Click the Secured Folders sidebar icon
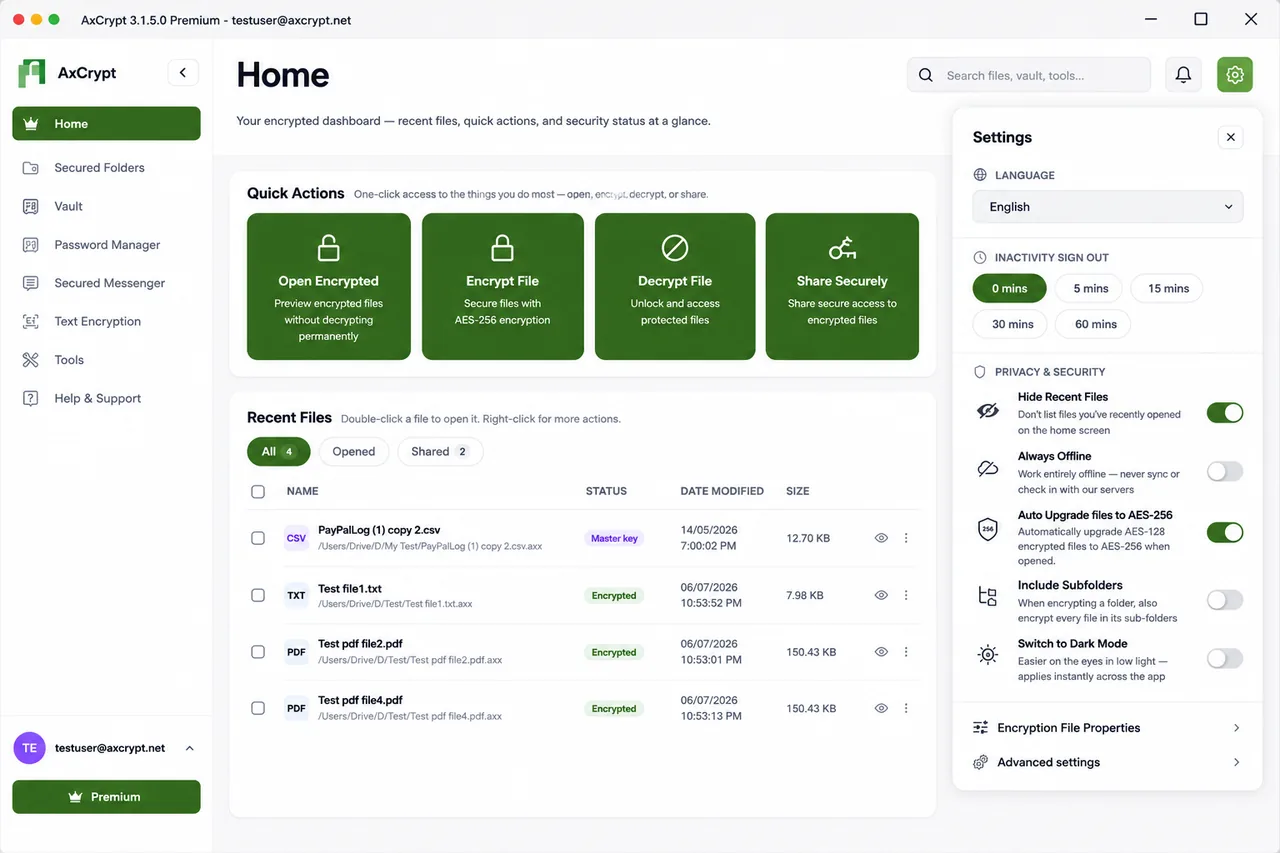The height and width of the screenshot is (853, 1280). (31, 168)
